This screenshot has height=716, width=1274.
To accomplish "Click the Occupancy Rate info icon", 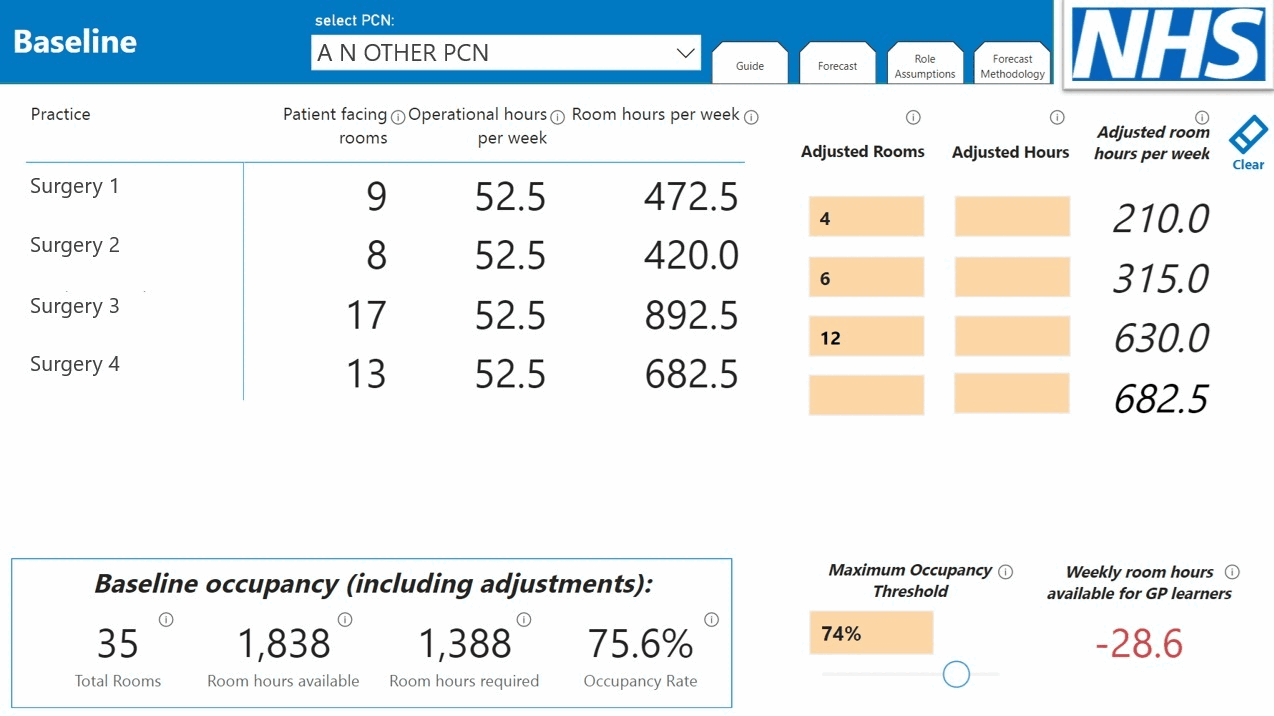I will tap(711, 620).
